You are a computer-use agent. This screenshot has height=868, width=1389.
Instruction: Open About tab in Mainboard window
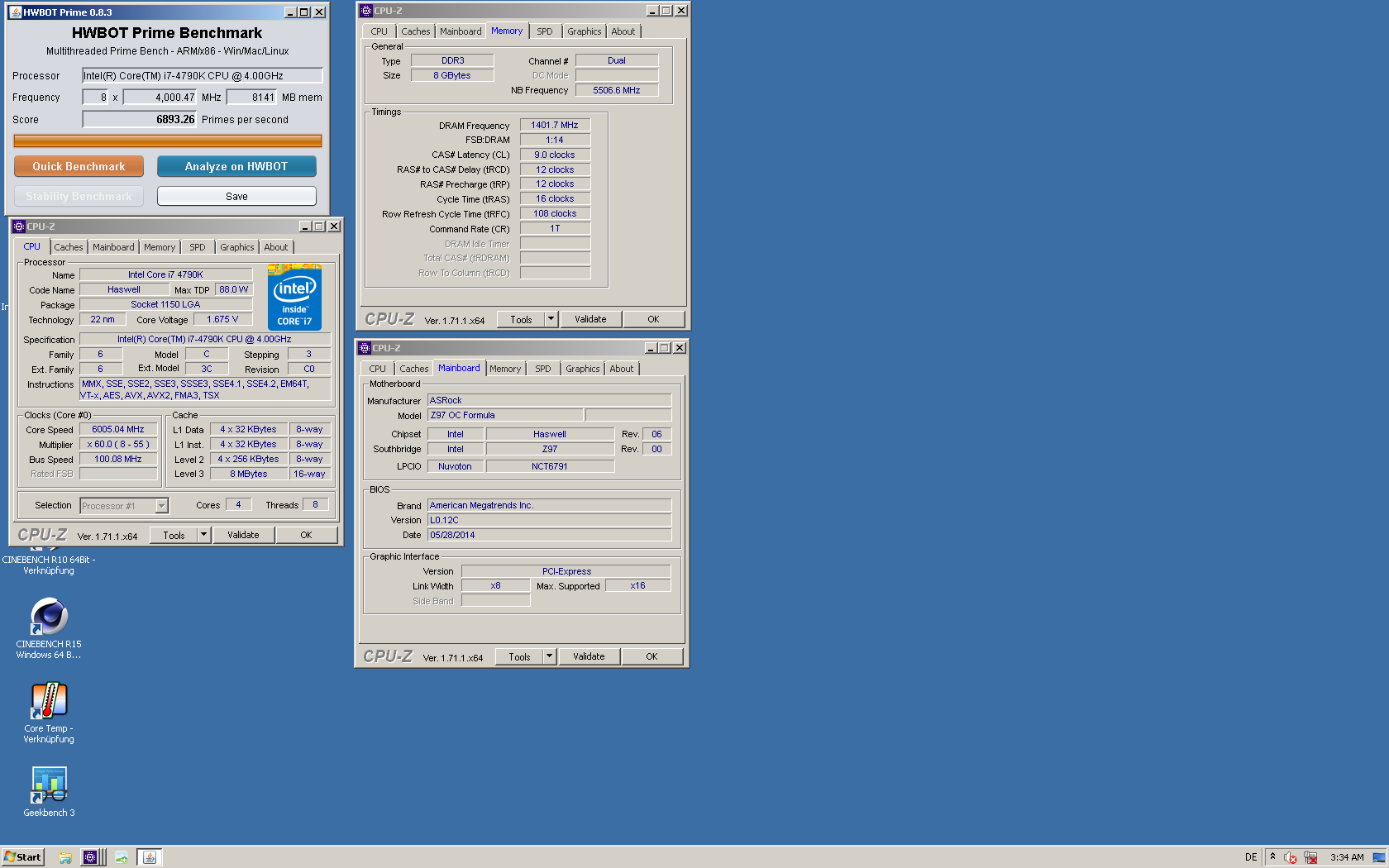[622, 369]
